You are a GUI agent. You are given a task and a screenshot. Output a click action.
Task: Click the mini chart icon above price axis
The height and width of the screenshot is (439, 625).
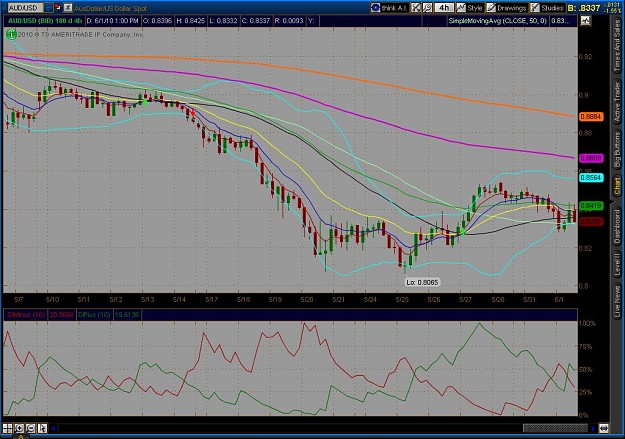click(585, 21)
